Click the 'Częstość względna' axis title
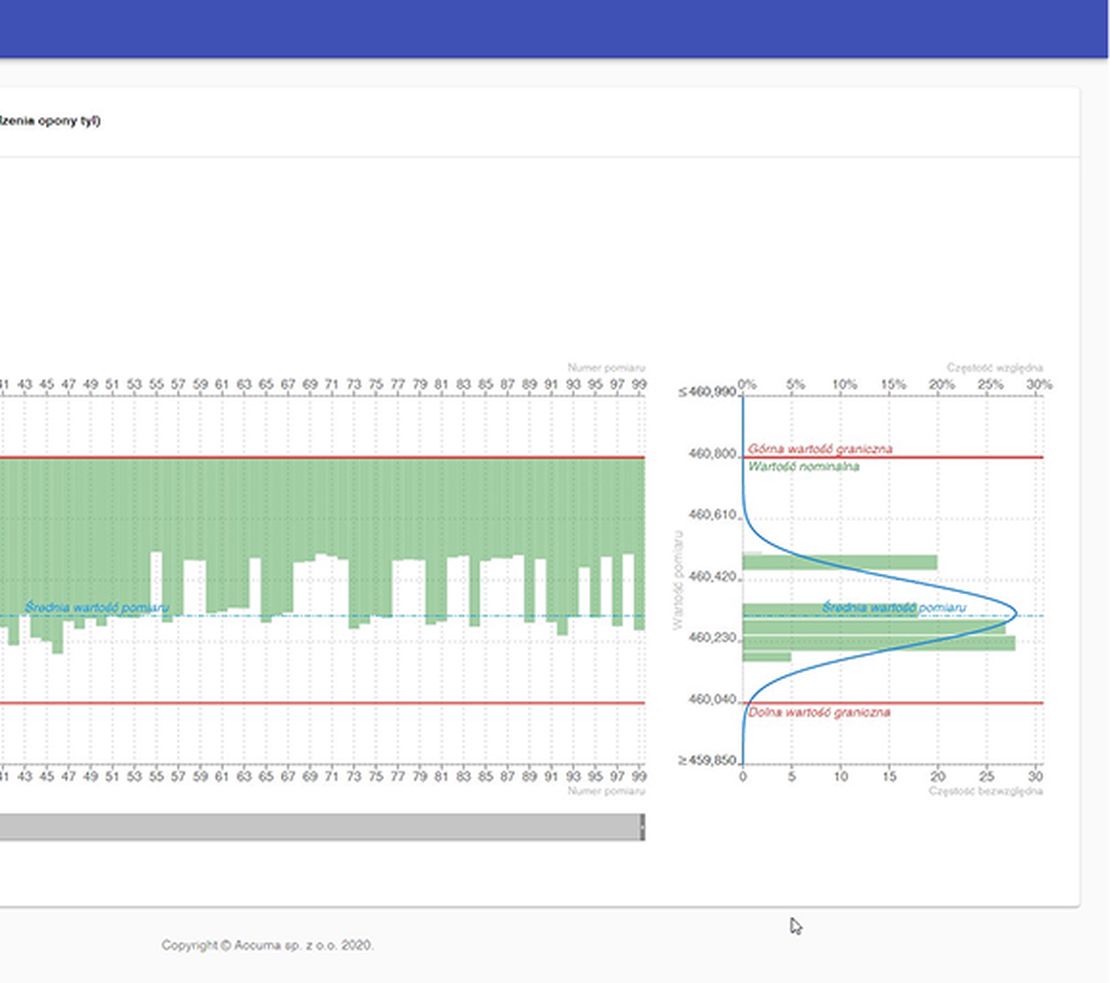 [994, 368]
